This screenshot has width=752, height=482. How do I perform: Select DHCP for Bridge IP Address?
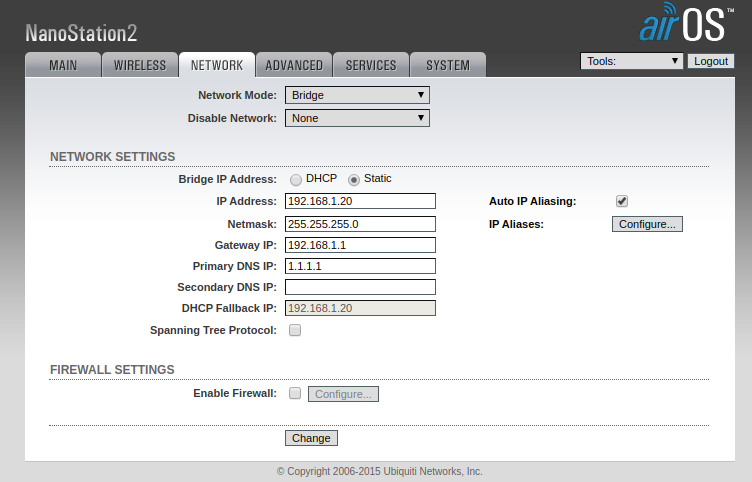point(296,180)
